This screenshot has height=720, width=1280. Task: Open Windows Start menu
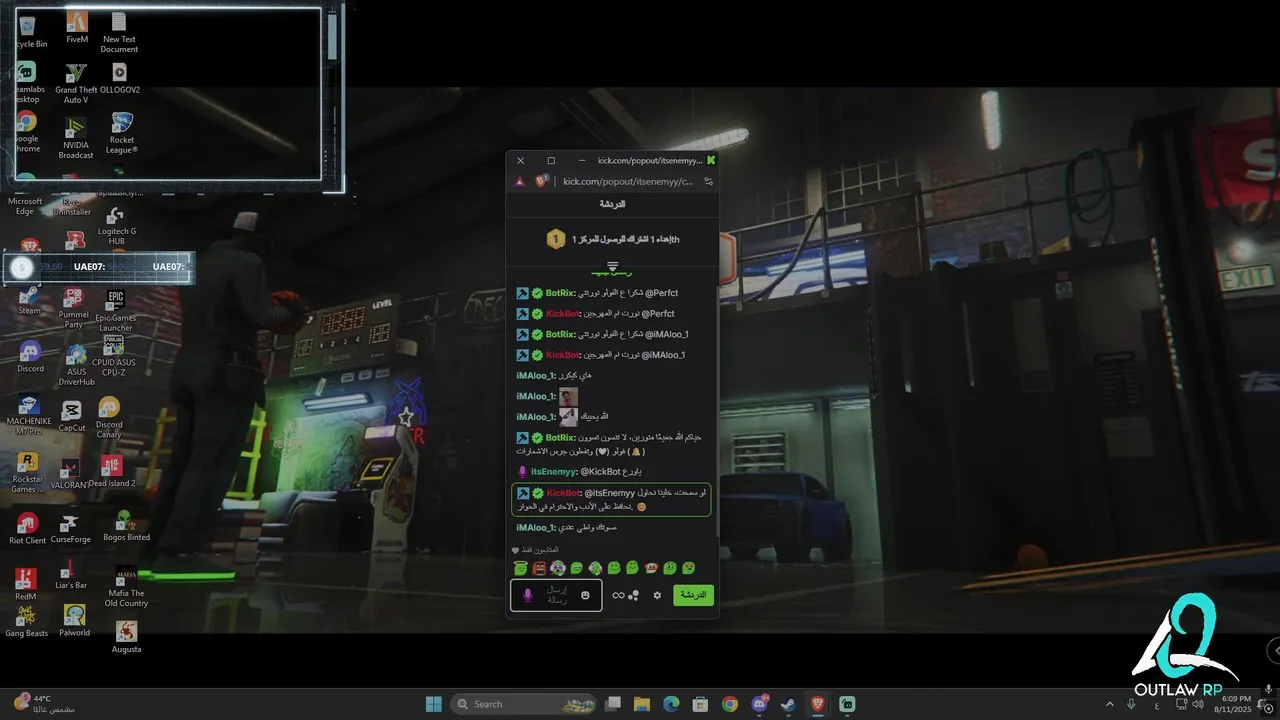(x=434, y=704)
